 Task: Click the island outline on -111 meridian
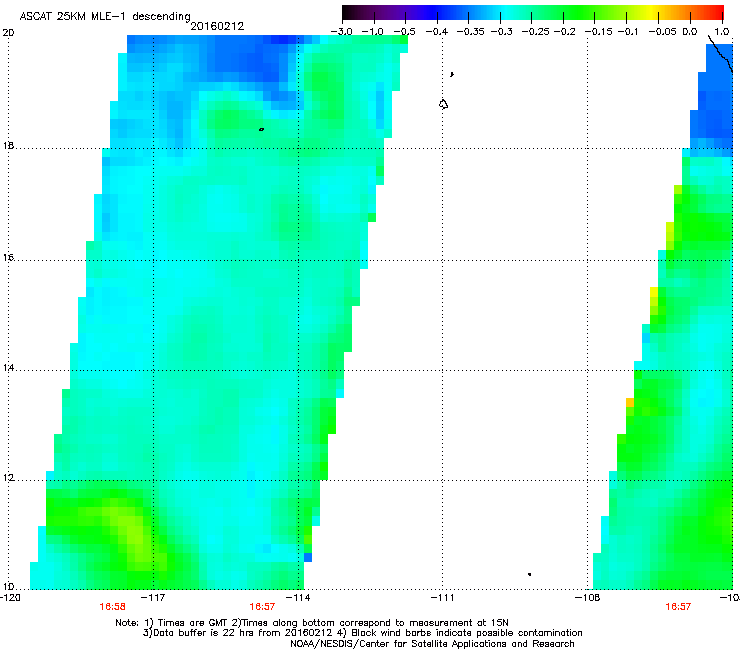coord(443,104)
